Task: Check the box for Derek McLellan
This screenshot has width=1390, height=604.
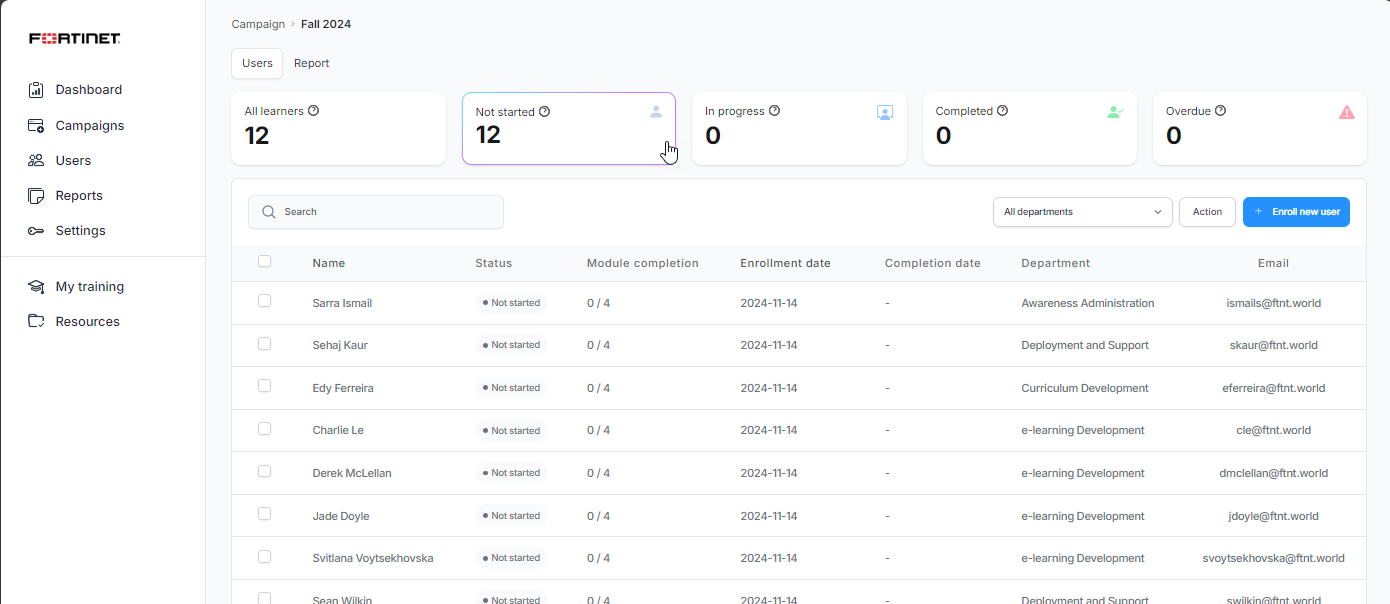Action: (264, 471)
